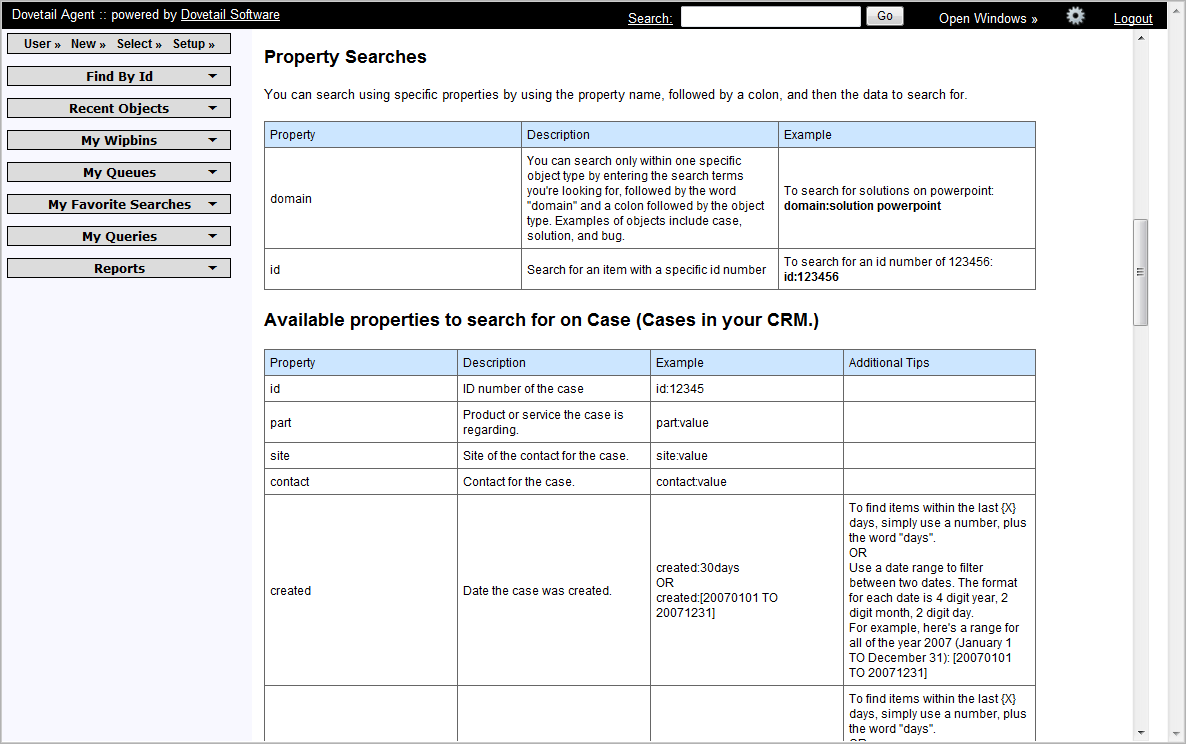Click the Go search button
The height and width of the screenshot is (744, 1186).
[885, 16]
